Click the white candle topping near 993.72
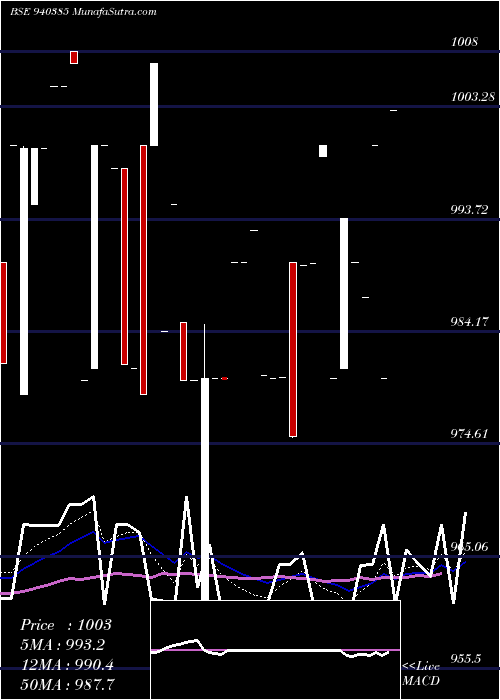This screenshot has height=700, width=500. click(x=344, y=293)
